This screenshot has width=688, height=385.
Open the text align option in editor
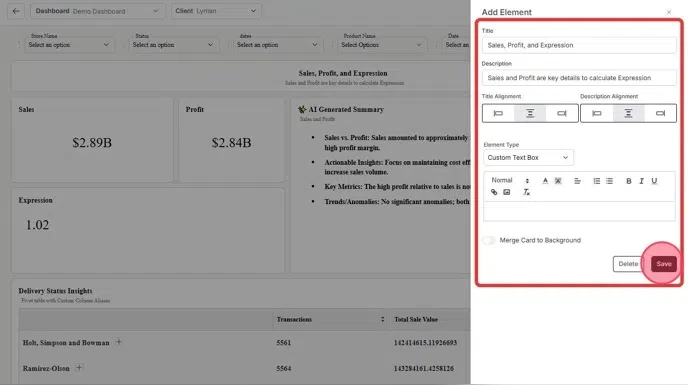pos(577,181)
